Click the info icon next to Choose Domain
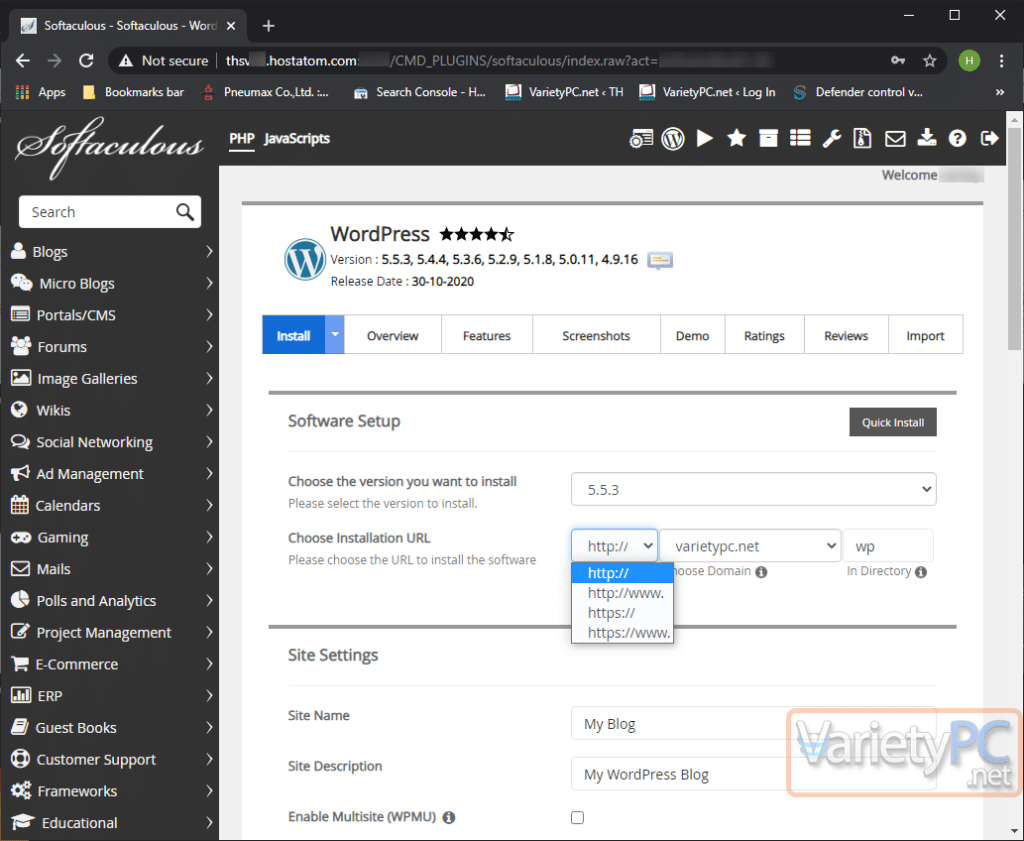The image size is (1024, 841). [761, 572]
